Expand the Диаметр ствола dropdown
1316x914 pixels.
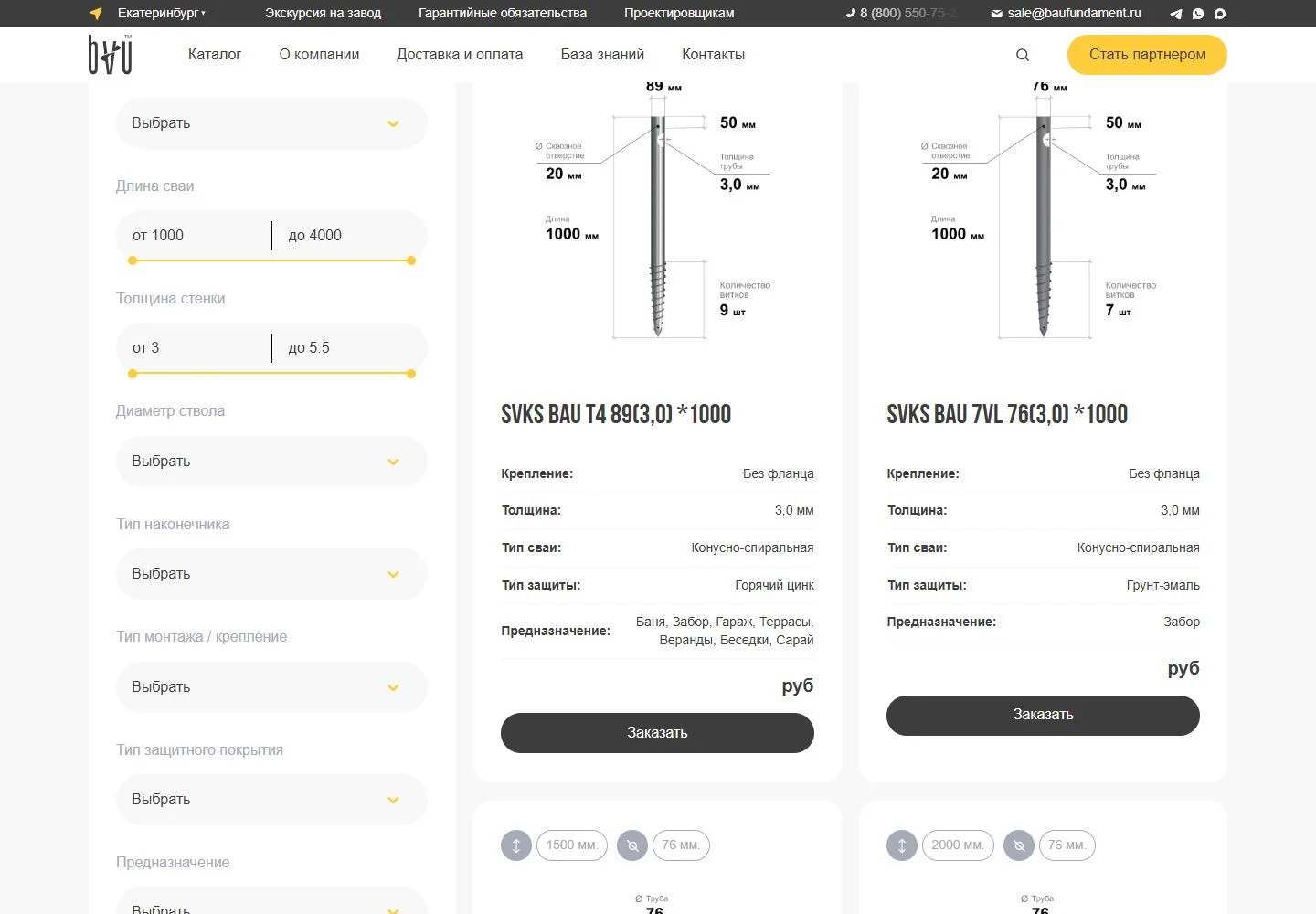pyautogui.click(x=271, y=462)
